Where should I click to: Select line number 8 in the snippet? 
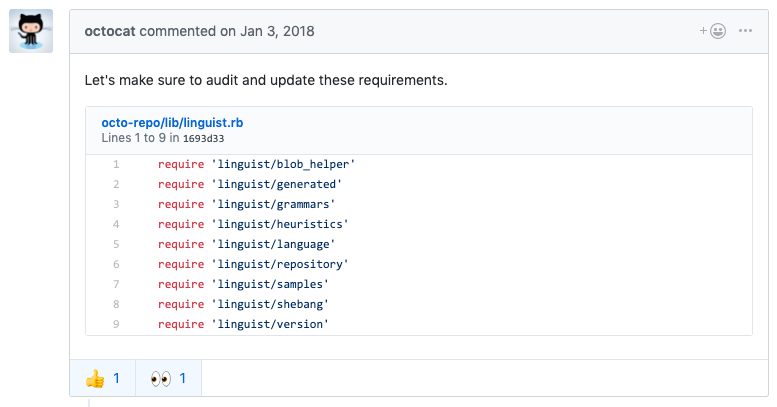tap(116, 304)
